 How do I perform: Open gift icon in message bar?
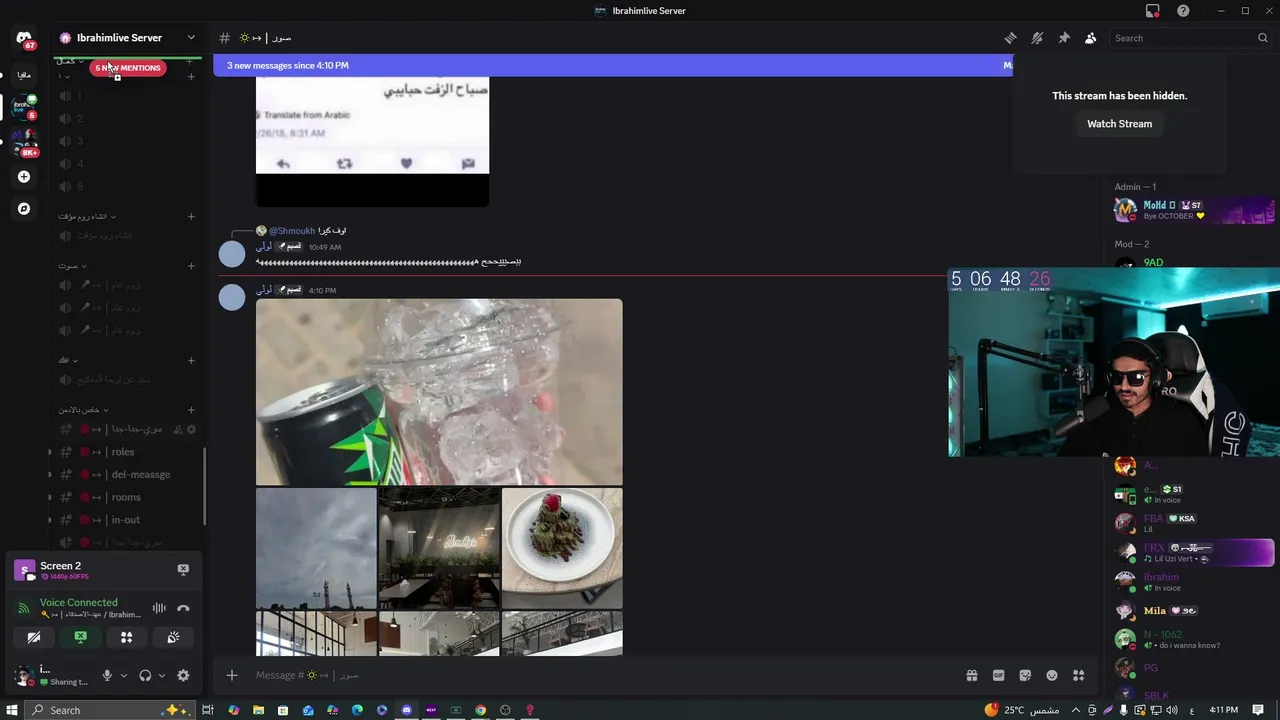click(x=971, y=675)
